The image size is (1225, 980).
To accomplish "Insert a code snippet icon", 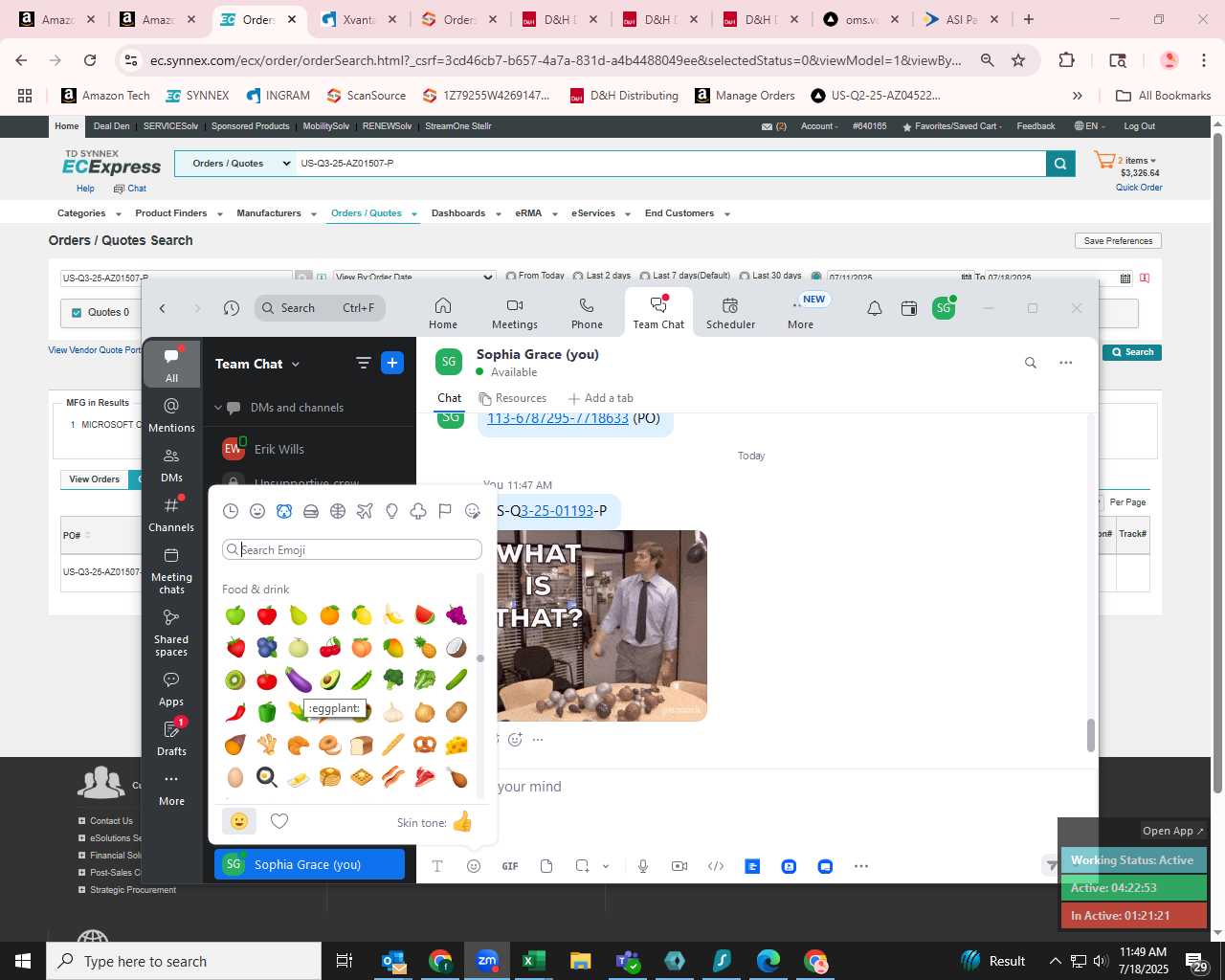I will tap(716, 866).
